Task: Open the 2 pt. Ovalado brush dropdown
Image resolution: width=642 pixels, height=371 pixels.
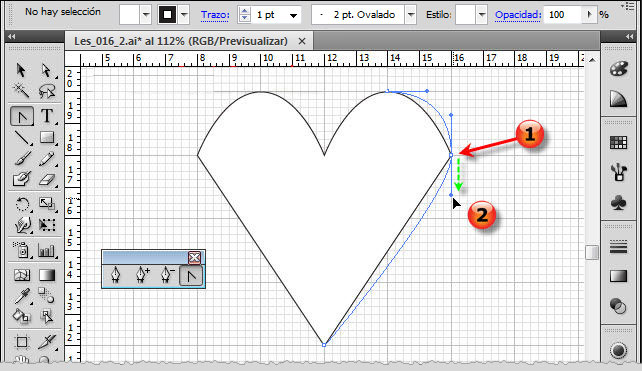Action: 410,15
